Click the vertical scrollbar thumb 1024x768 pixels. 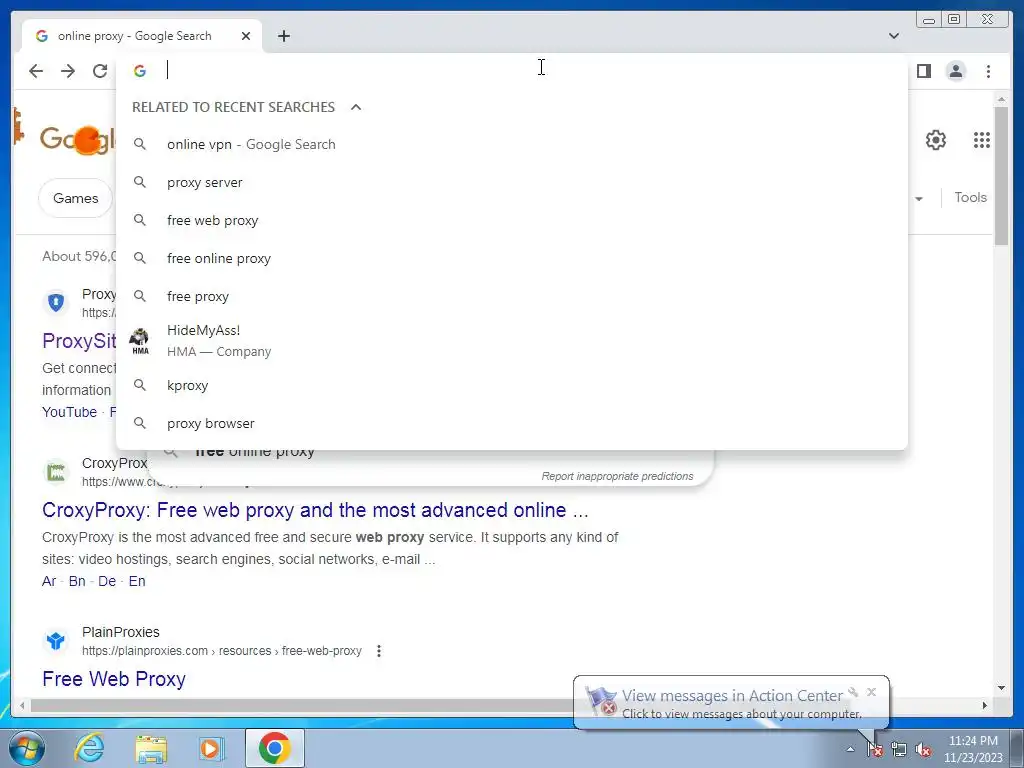(1001, 176)
